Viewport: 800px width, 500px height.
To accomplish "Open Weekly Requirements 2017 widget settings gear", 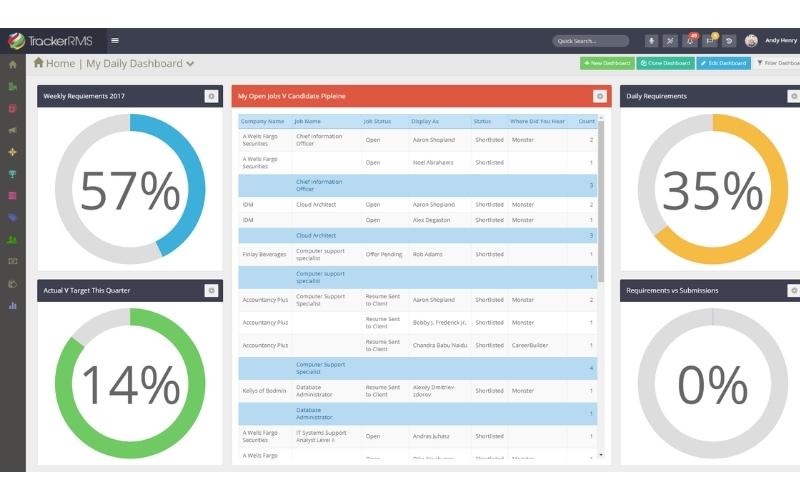I will click(x=211, y=96).
